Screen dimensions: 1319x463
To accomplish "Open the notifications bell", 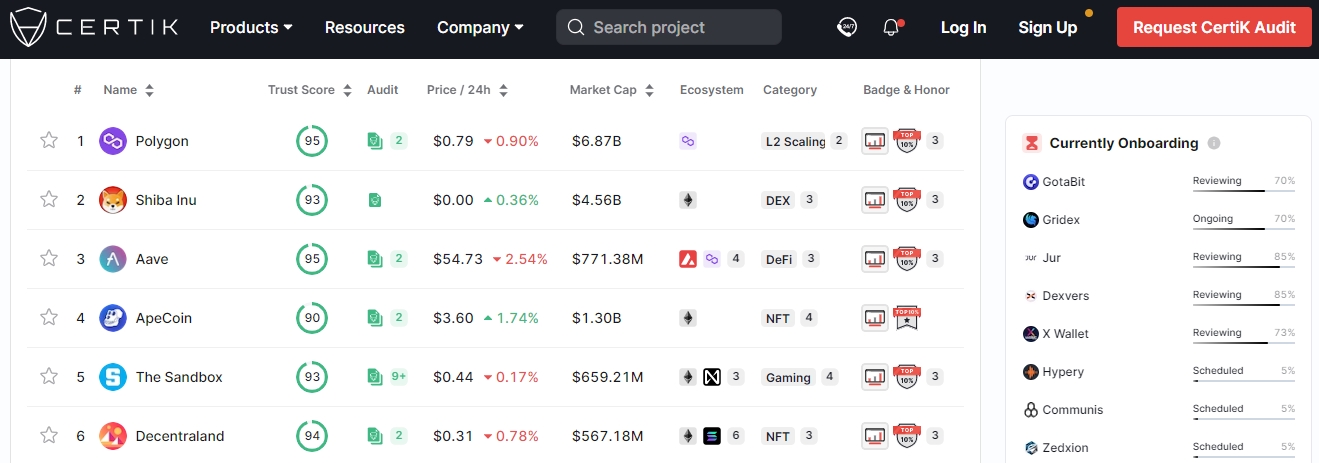I will point(891,28).
